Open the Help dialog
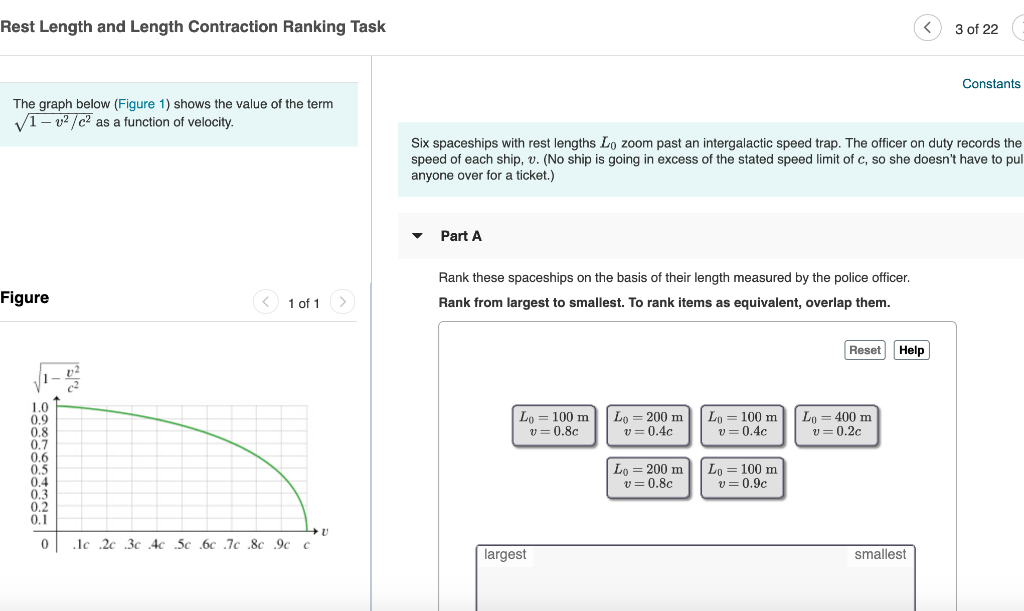Viewport: 1024px width, 611px height. pos(911,350)
